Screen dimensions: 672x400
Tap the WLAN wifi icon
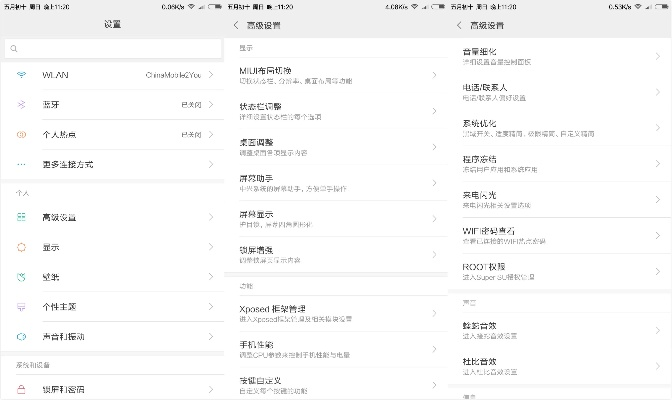tap(21, 76)
